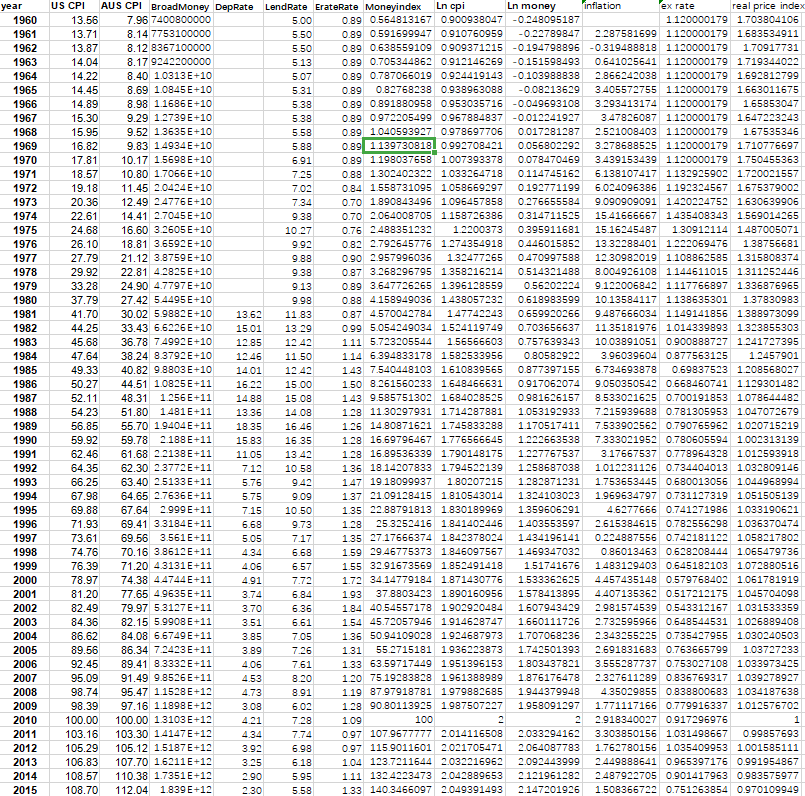Select year cell 2010

25,720
